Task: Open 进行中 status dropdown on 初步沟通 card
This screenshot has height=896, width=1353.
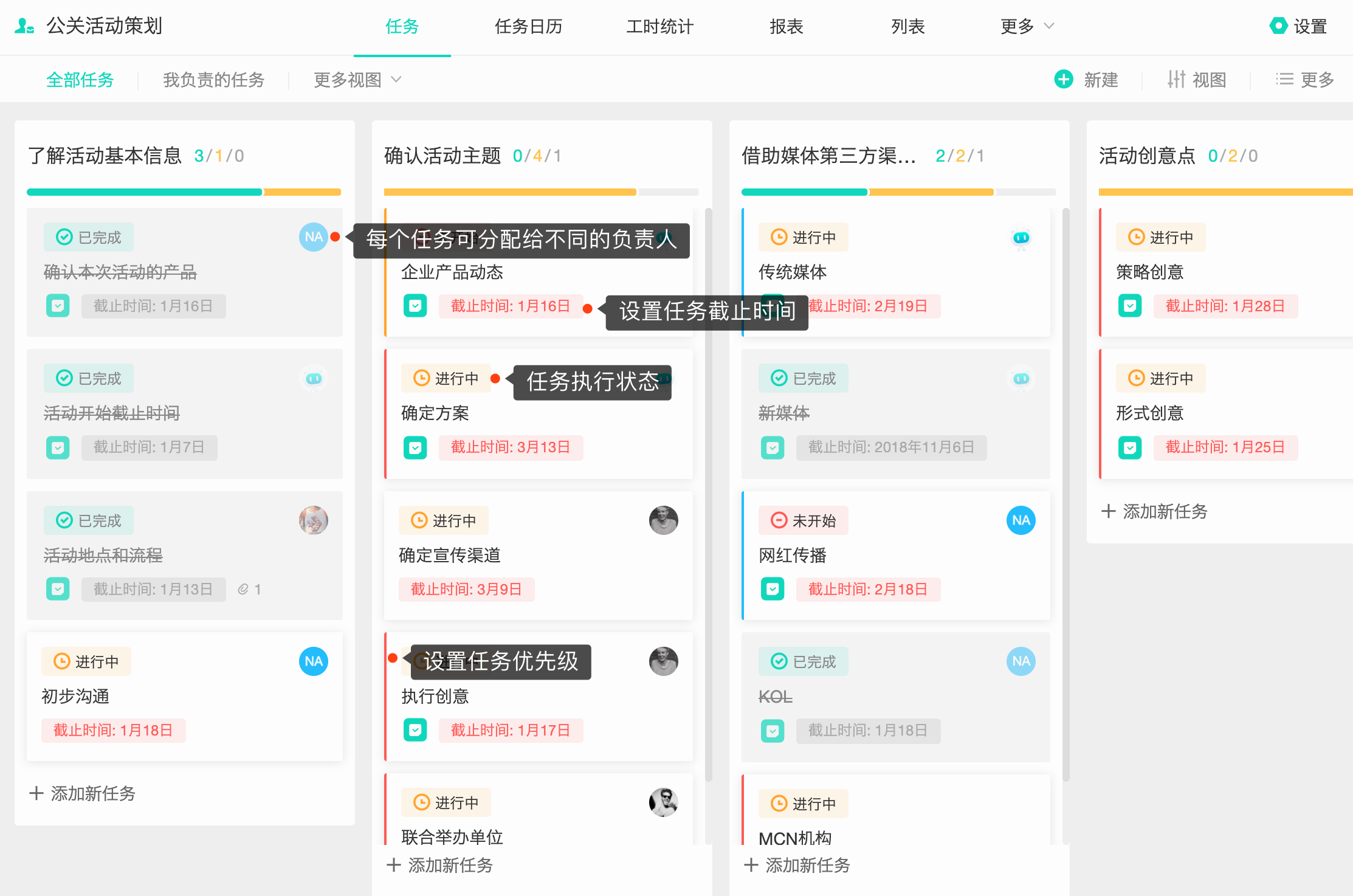Action: click(x=86, y=661)
